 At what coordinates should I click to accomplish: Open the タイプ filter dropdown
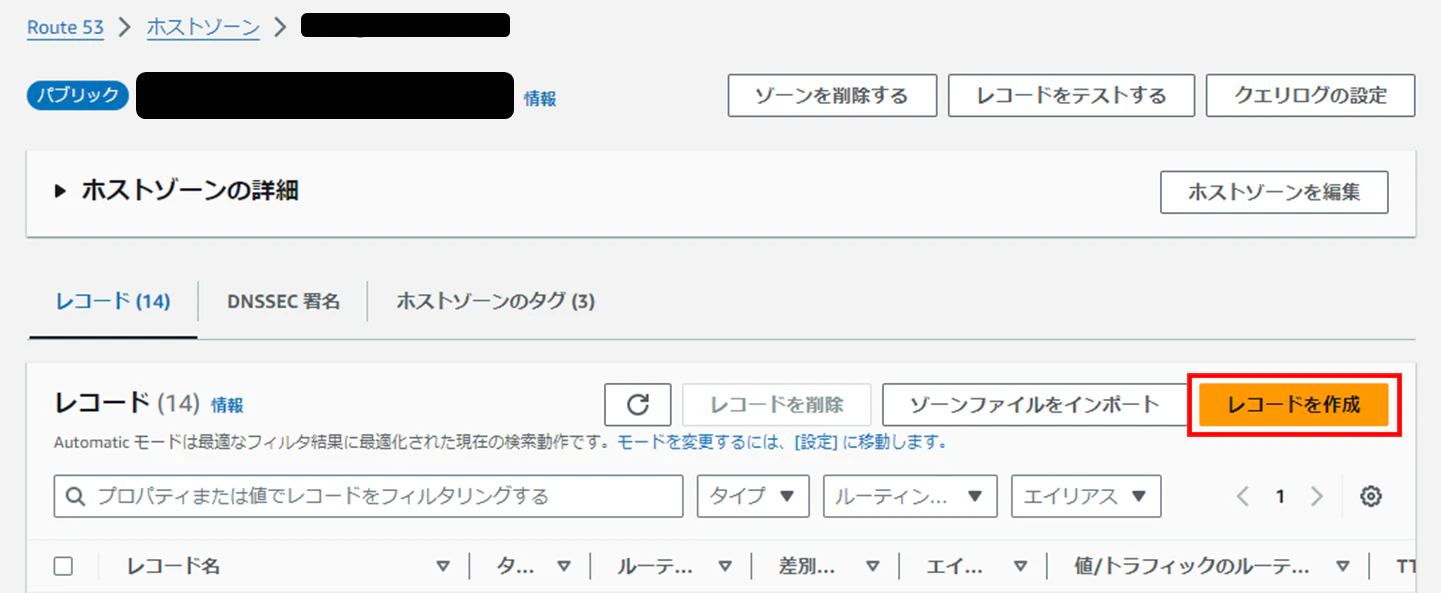752,496
